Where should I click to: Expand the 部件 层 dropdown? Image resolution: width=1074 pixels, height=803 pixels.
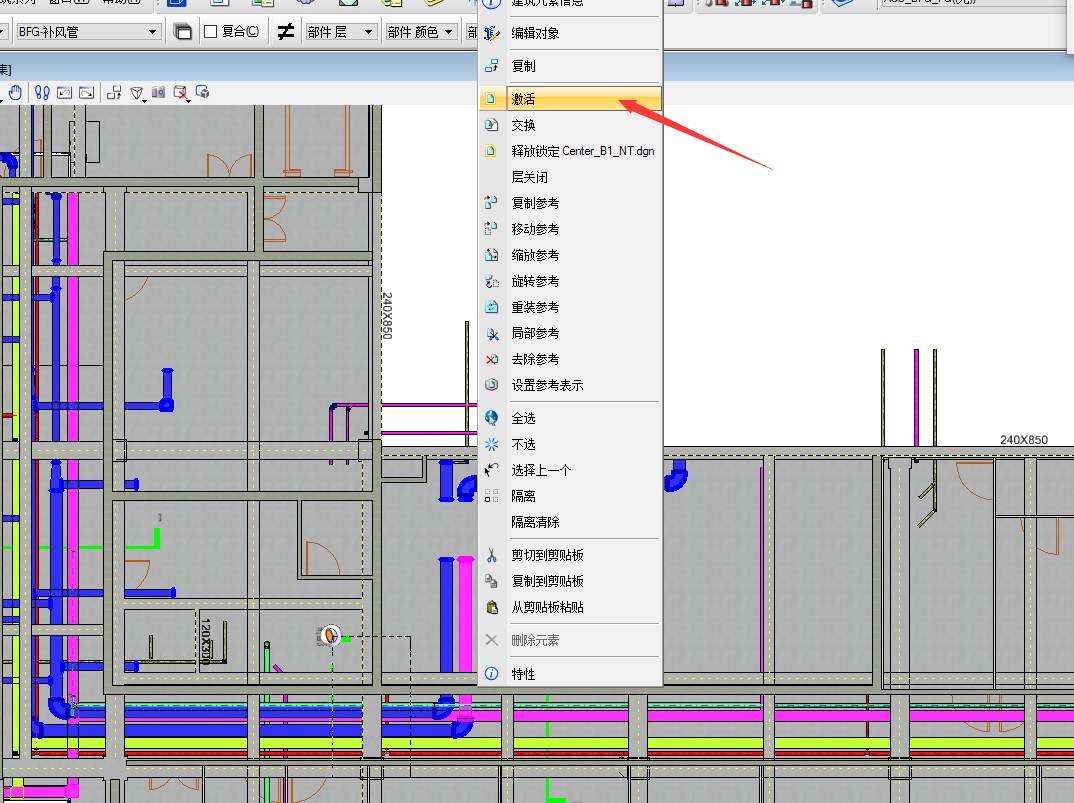(x=368, y=32)
